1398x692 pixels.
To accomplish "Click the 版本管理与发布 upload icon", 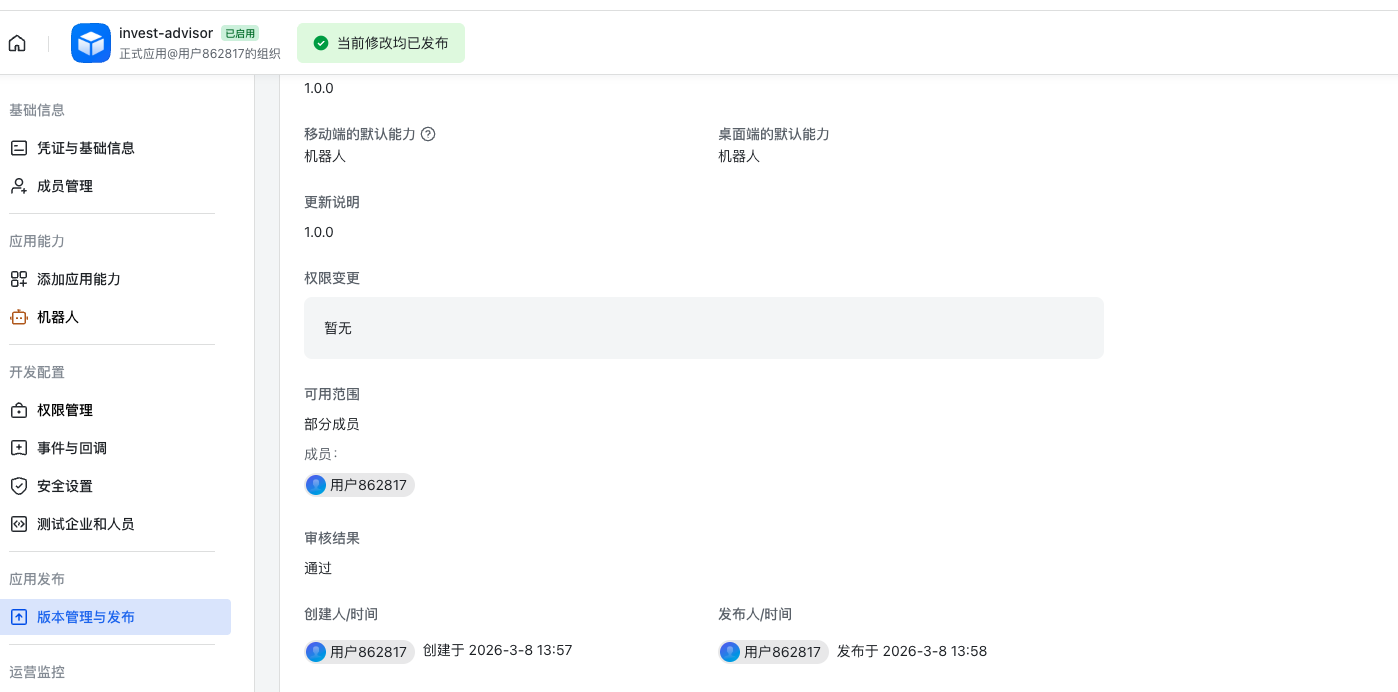I will [18, 617].
